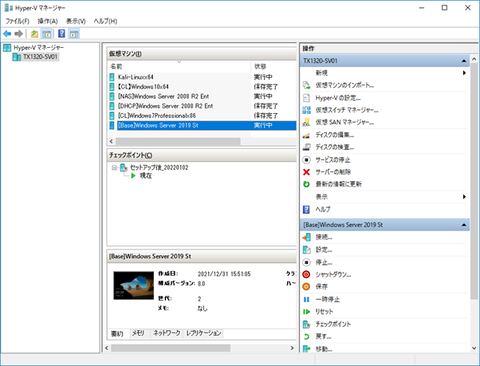Viewport: 480px width, 366px height.
Task: Click the Up one level folder icon
Action: tap(34, 34)
